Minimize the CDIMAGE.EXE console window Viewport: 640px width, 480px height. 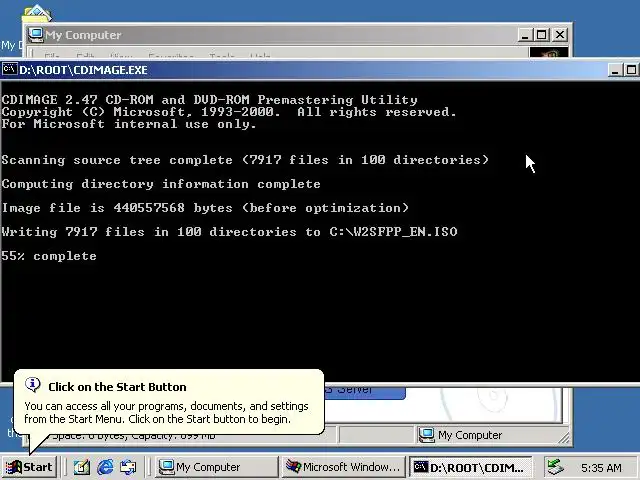[615, 70]
